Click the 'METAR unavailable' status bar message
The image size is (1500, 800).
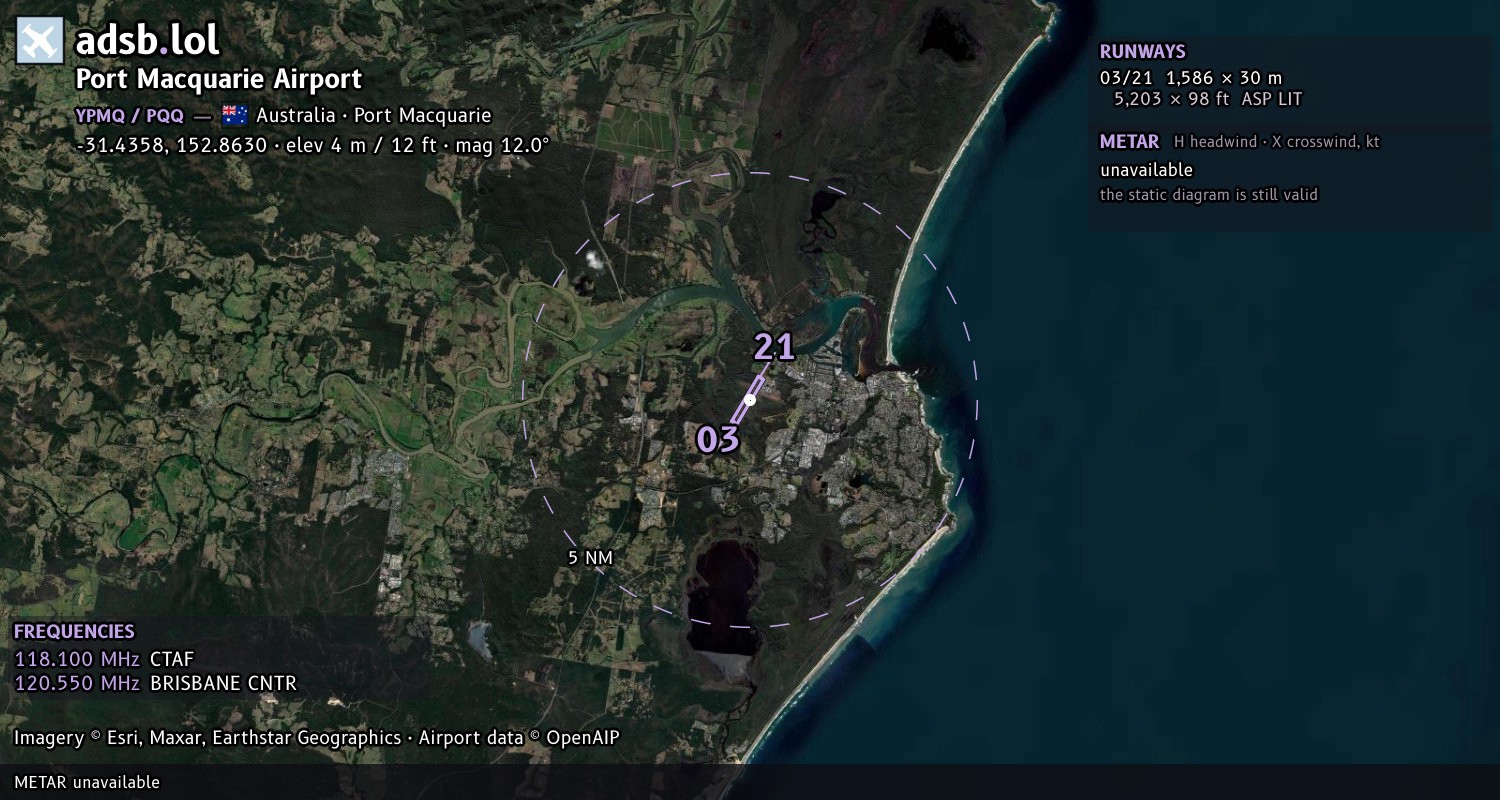(87, 782)
